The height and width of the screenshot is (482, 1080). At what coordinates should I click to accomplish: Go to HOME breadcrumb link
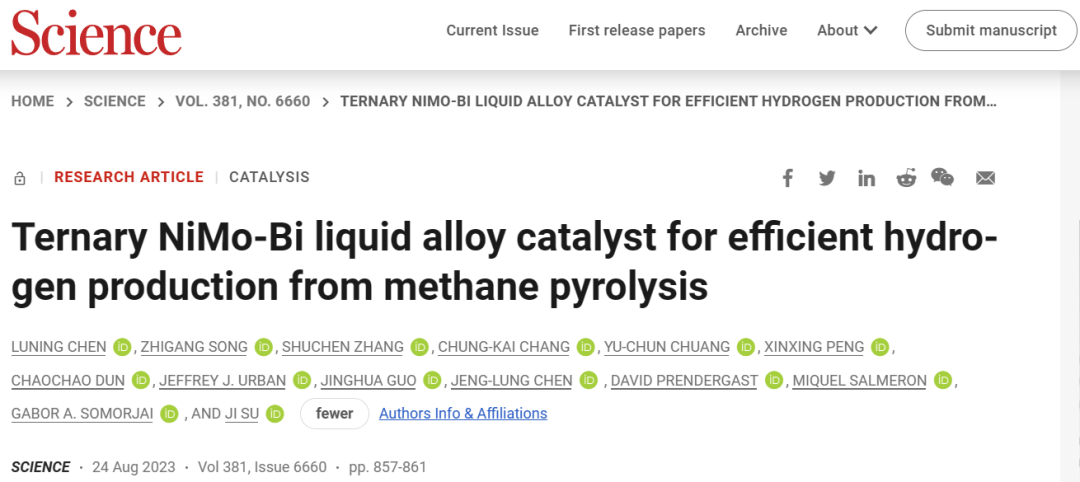[x=32, y=101]
